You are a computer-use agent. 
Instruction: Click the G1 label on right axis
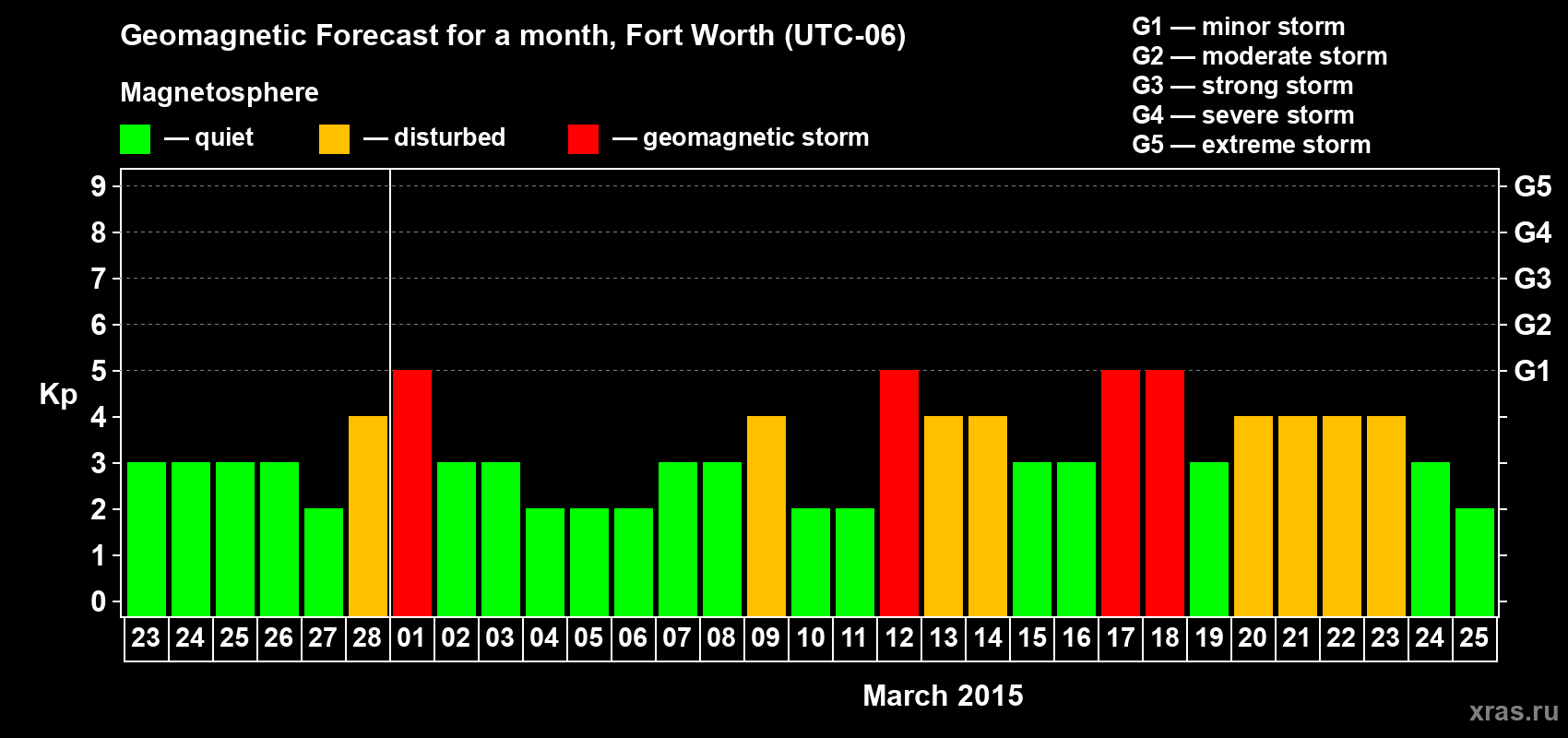(x=1533, y=371)
